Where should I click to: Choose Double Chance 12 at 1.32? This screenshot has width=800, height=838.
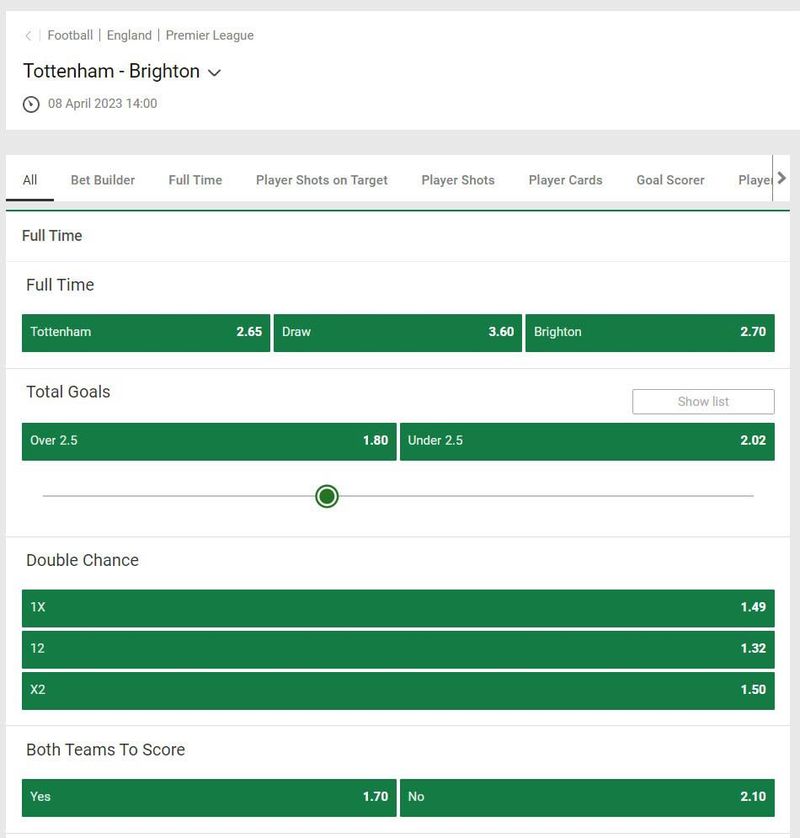(x=398, y=649)
